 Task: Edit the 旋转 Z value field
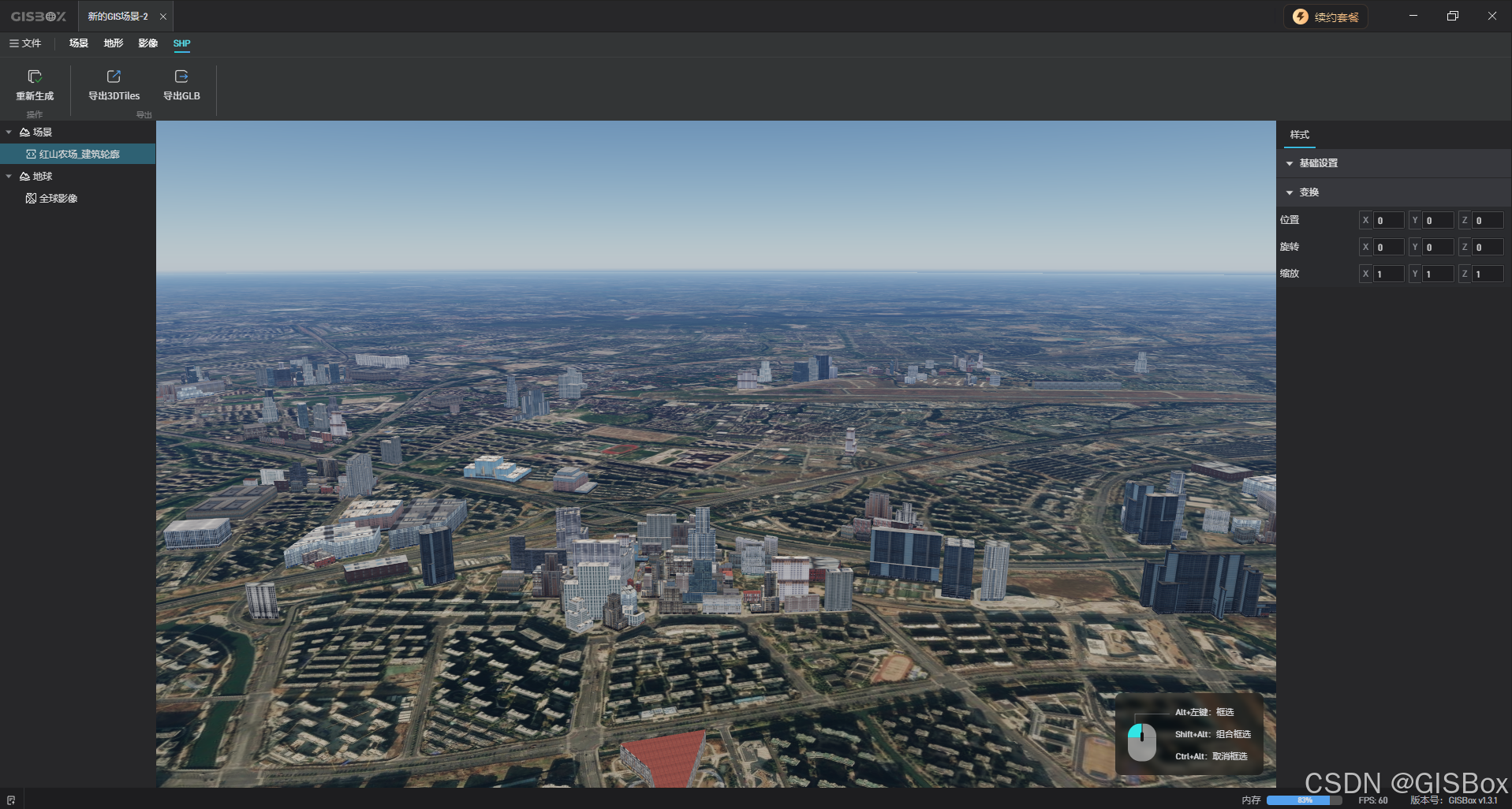(1488, 248)
